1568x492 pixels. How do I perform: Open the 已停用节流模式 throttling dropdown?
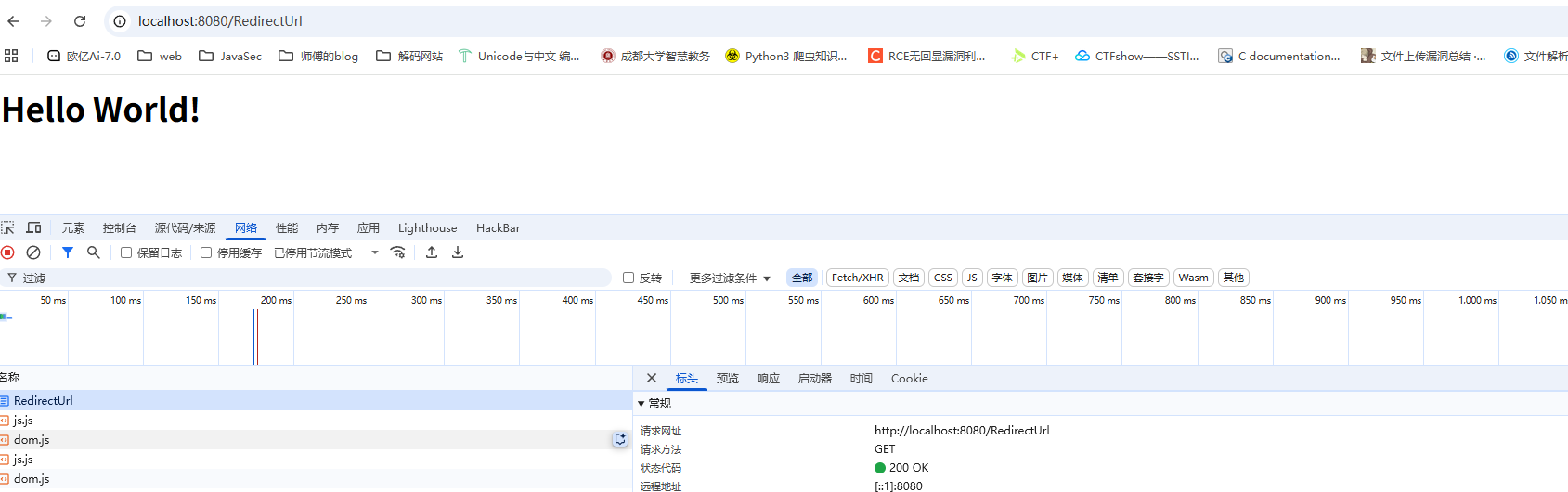326,253
